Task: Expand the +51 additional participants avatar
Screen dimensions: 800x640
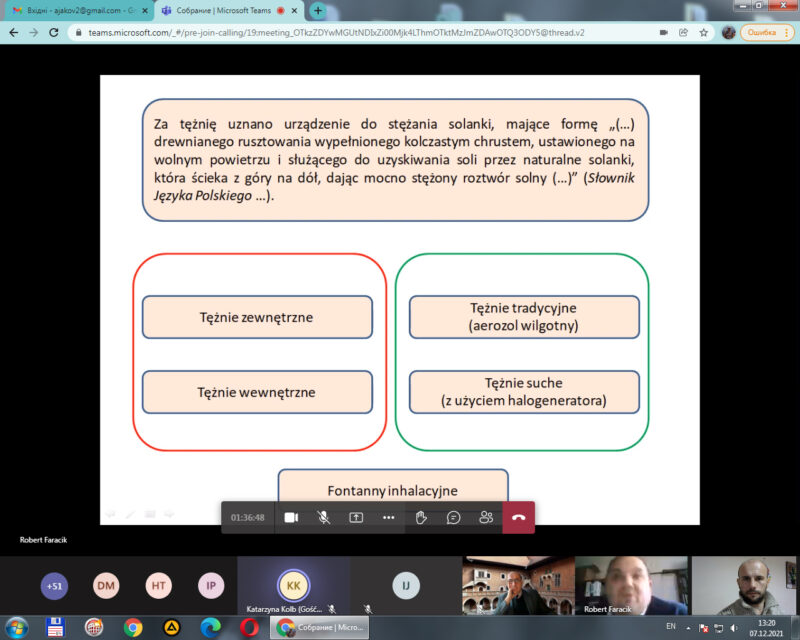Action: click(54, 586)
